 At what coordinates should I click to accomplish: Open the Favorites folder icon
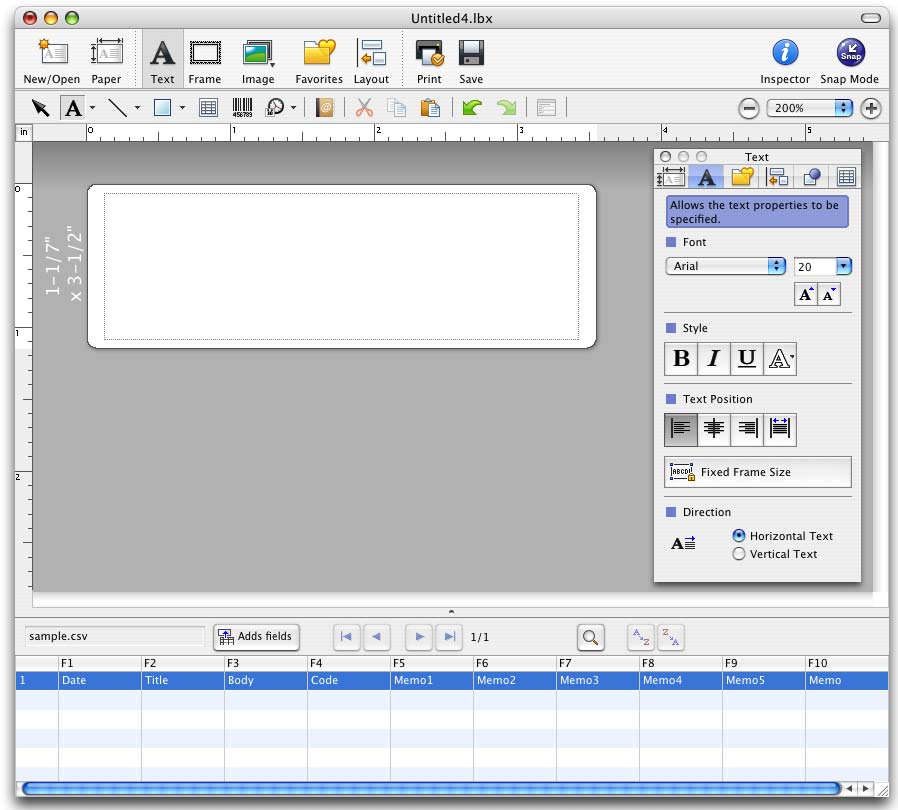319,61
